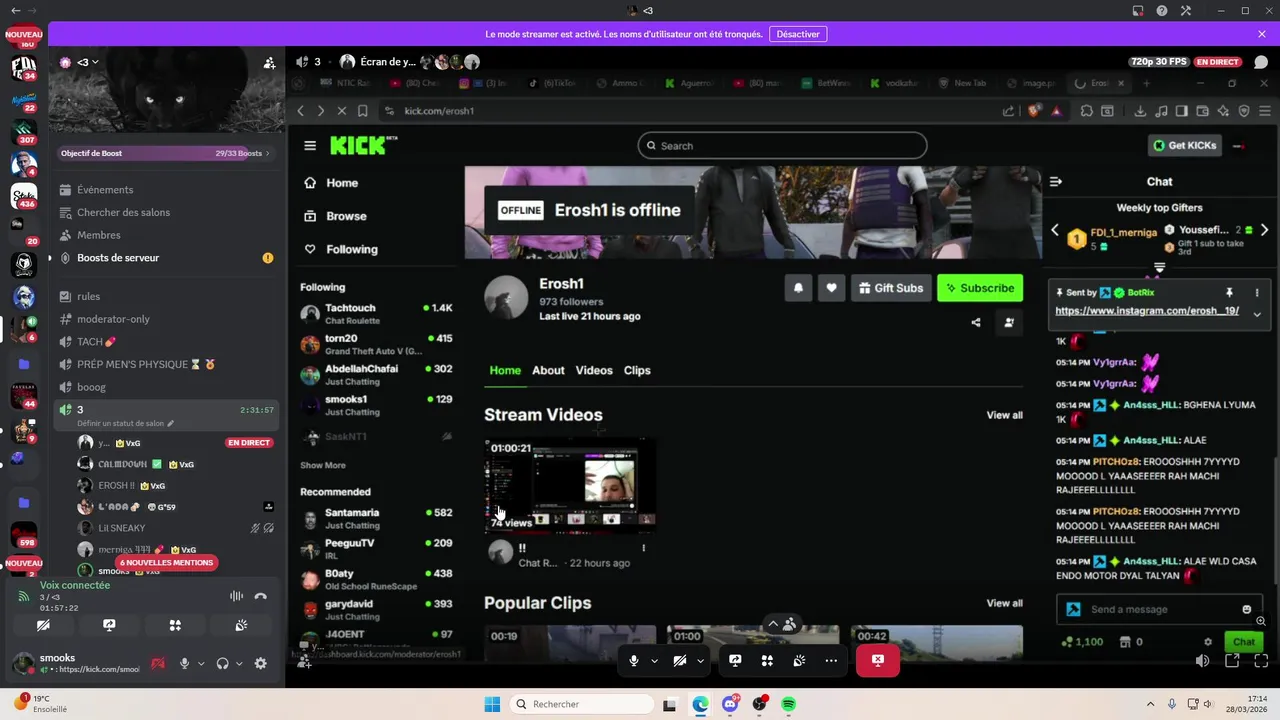The width and height of the screenshot is (1280, 720).
Task: Click the share icon below Subscribe
Action: (x=976, y=322)
